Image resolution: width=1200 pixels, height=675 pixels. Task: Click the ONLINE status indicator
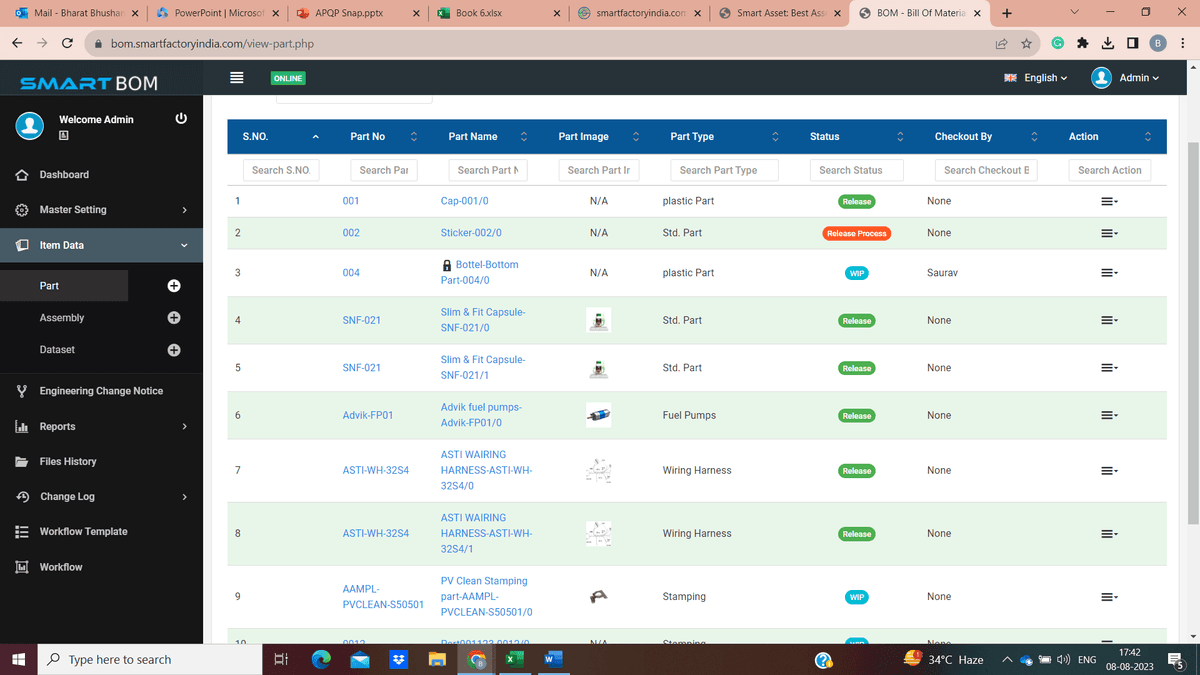287,77
